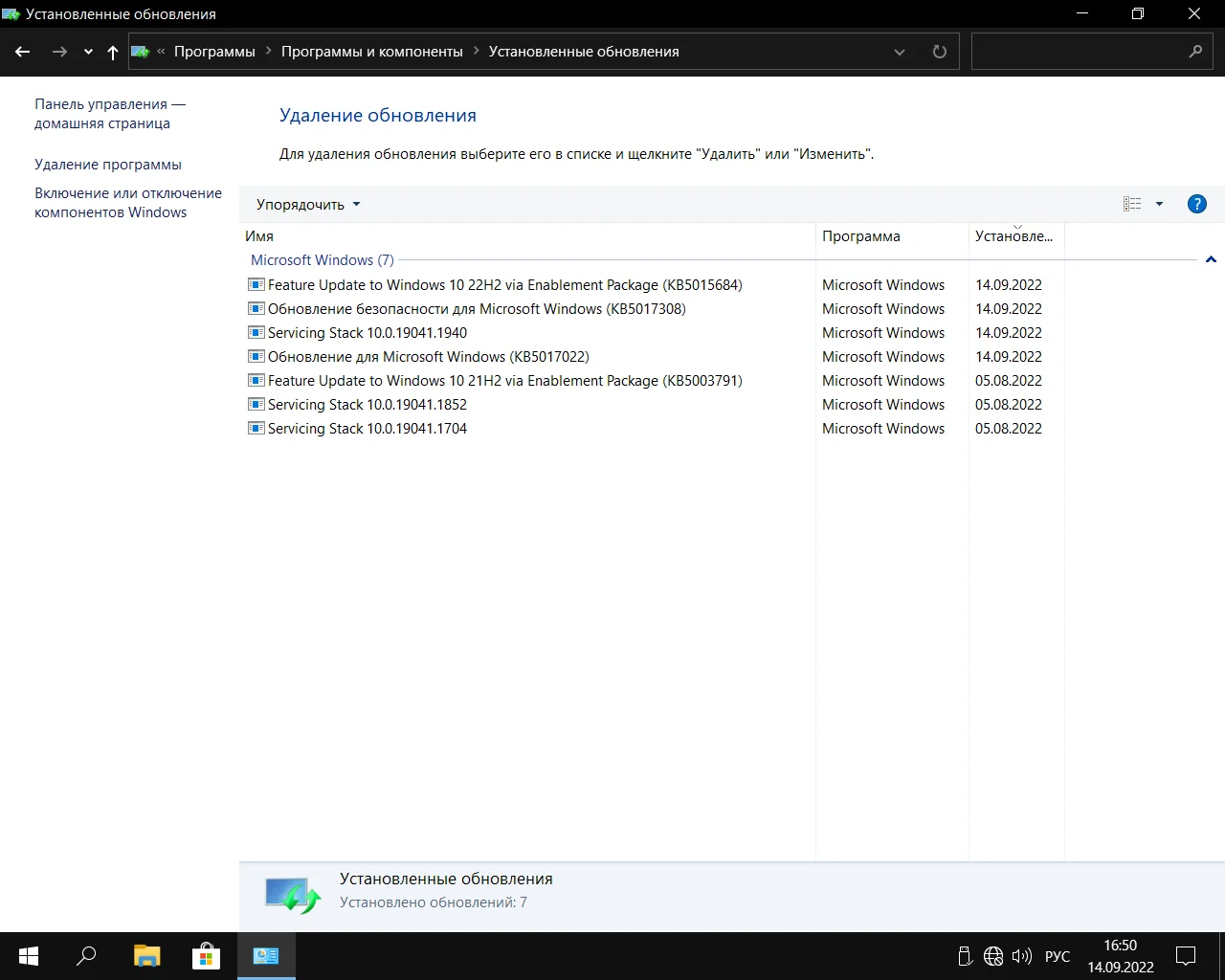
Task: Open network settings from tray globe icon
Action: point(993,956)
